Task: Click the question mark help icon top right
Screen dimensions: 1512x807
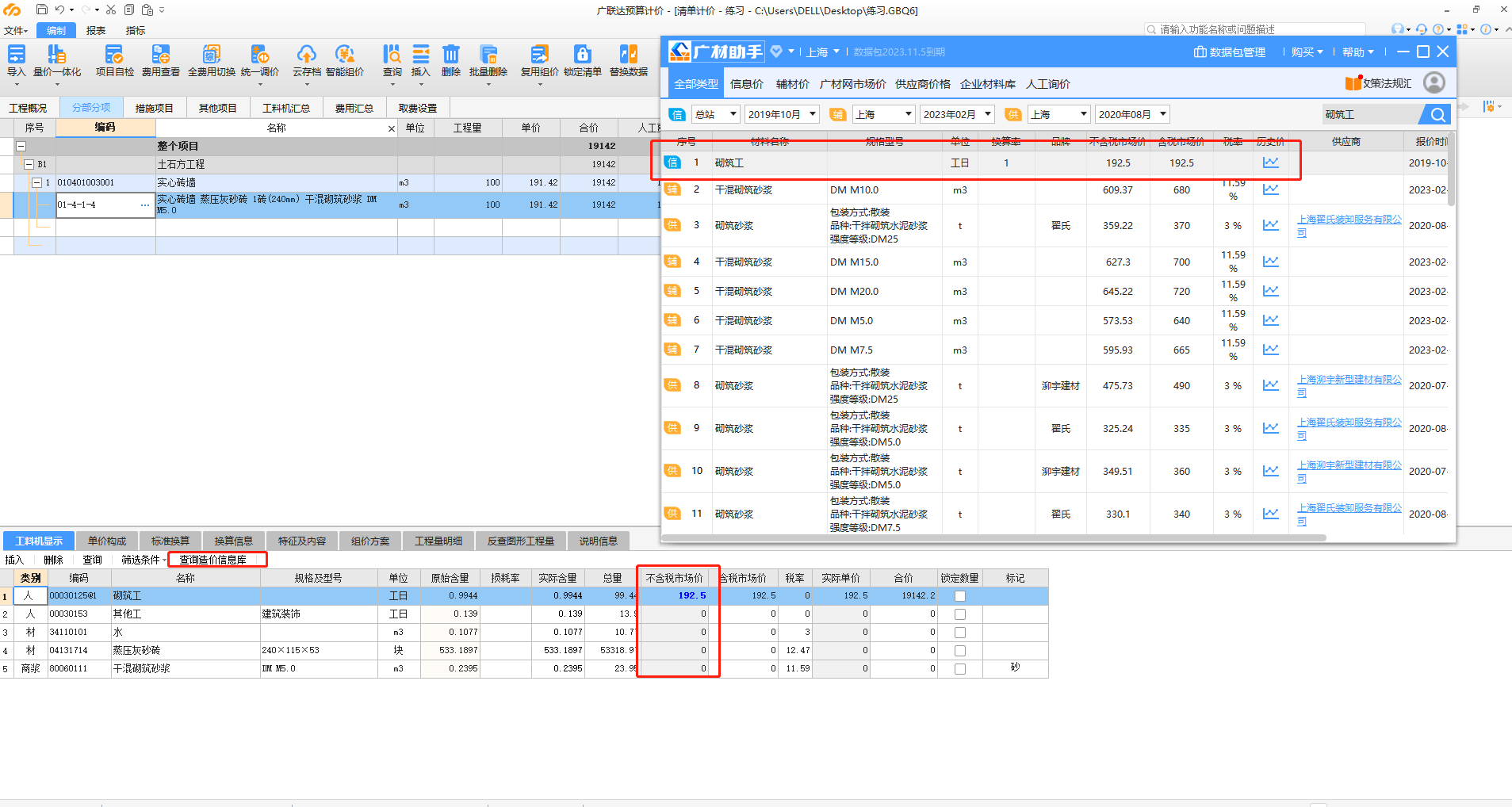Action: [x=1437, y=29]
